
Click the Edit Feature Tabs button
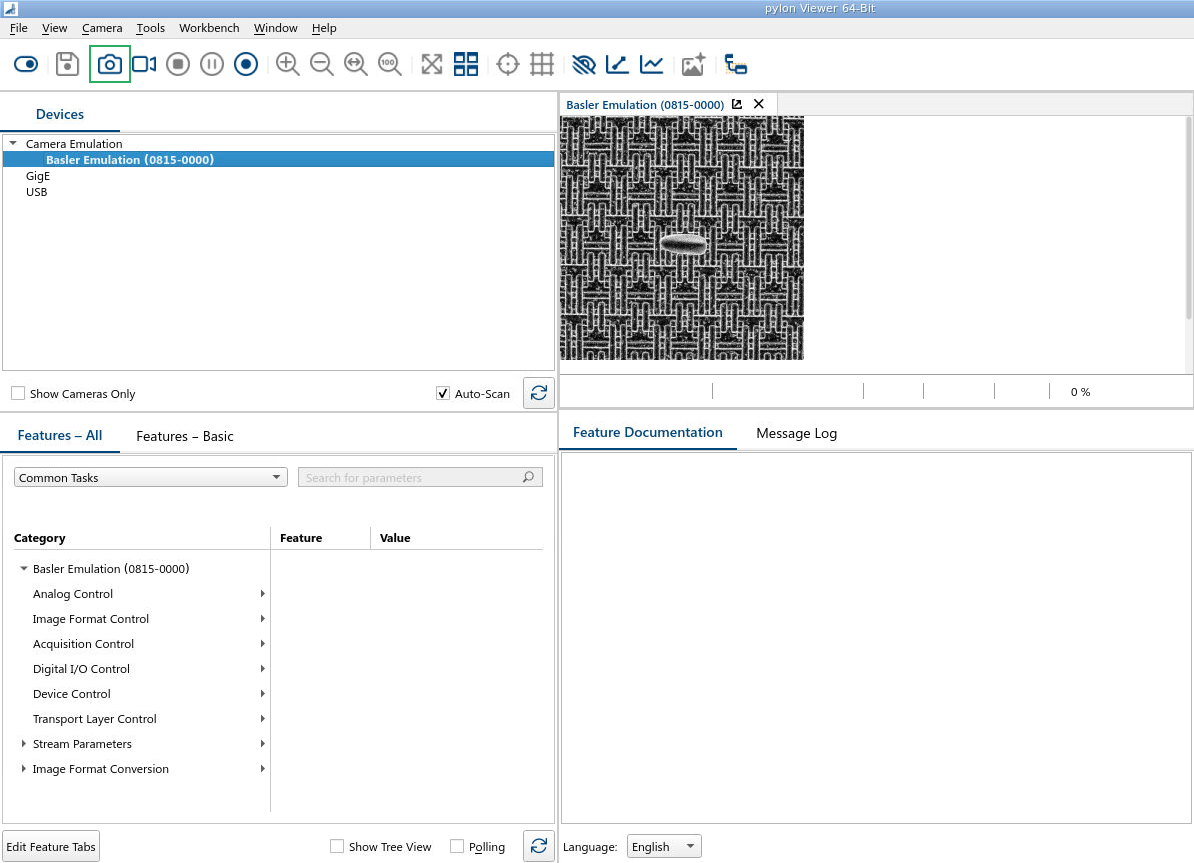[x=51, y=846]
